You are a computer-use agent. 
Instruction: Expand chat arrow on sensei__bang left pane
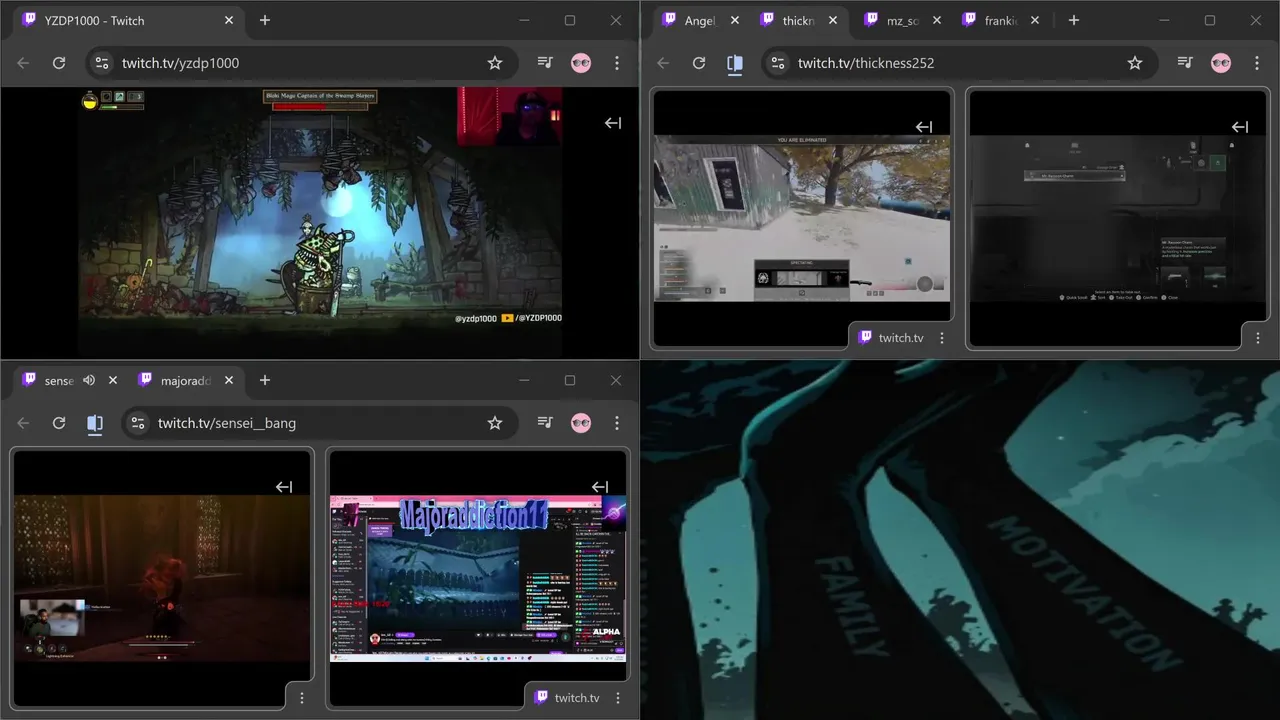tap(284, 487)
